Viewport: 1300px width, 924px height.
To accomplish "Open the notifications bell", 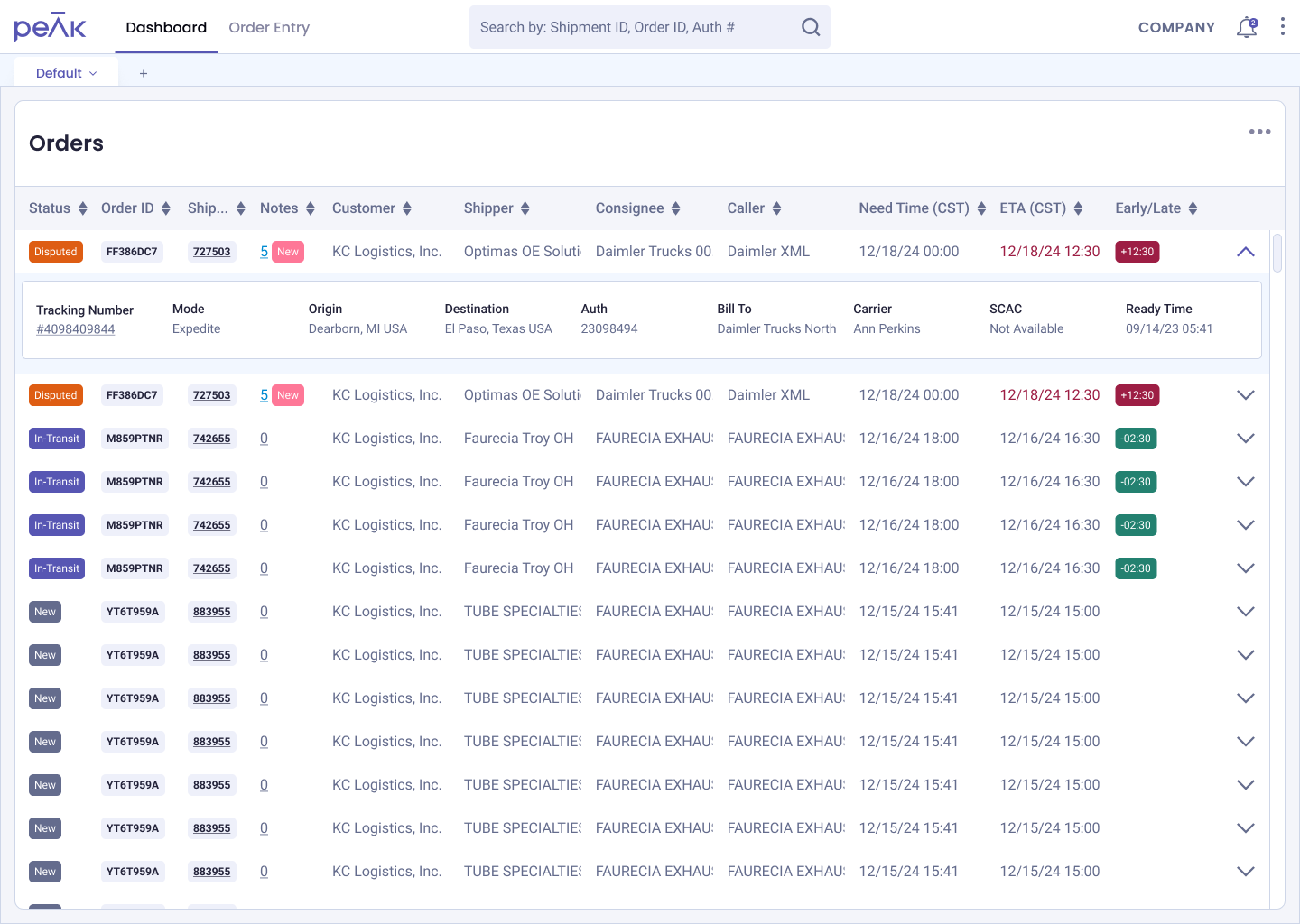I will (1247, 27).
